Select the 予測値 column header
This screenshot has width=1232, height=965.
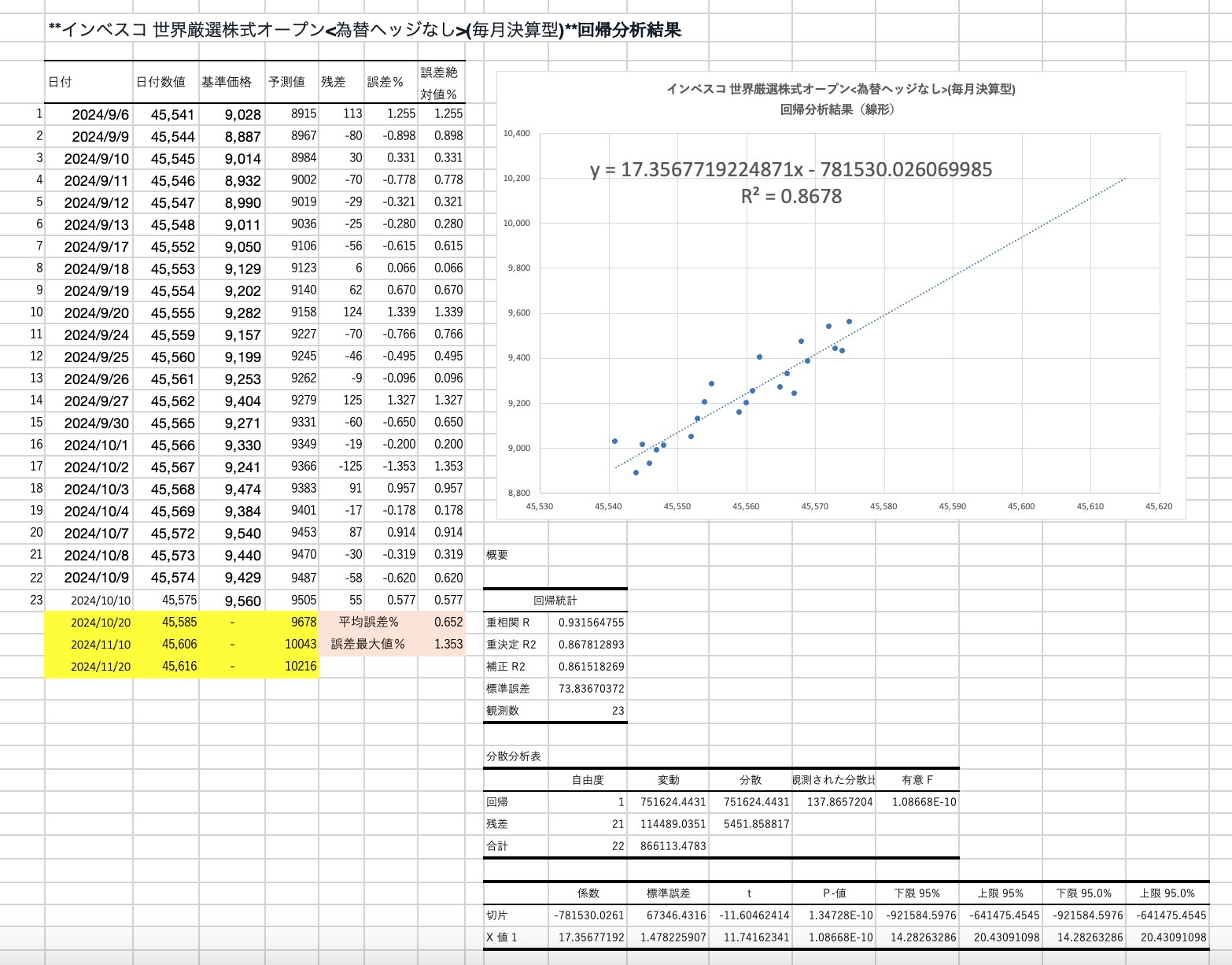[x=286, y=82]
